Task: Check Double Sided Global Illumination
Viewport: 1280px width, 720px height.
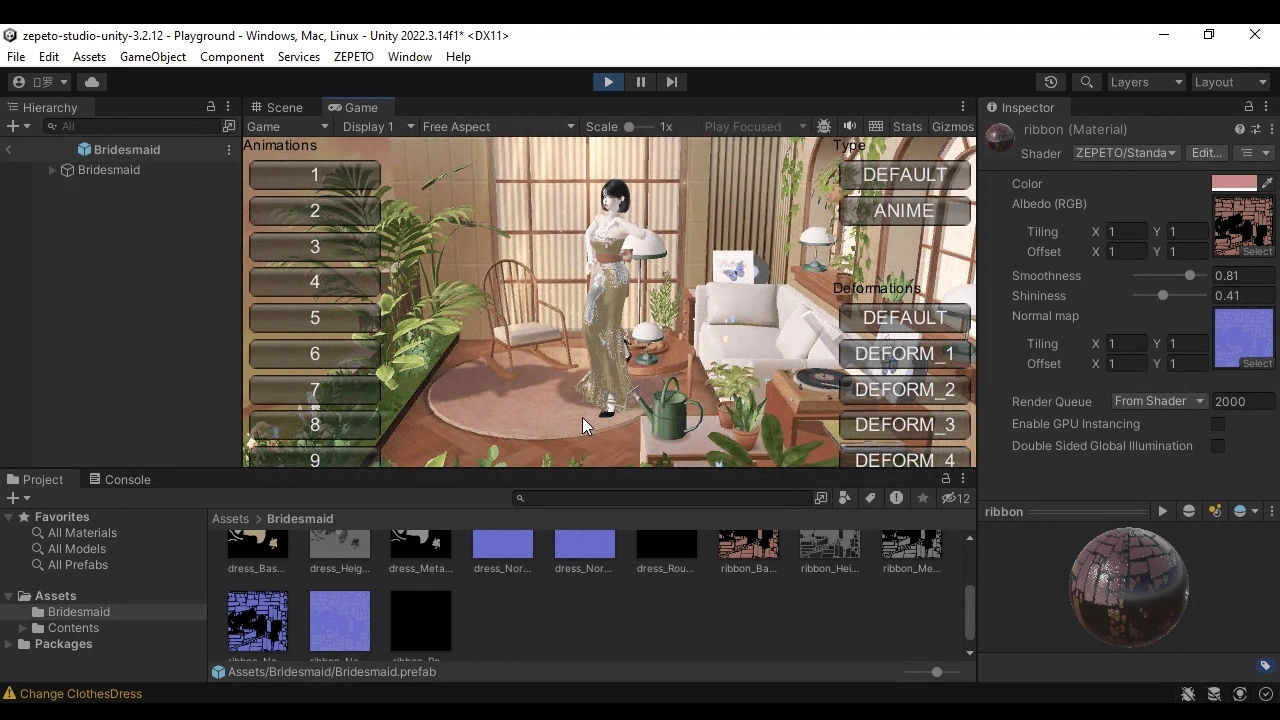Action: click(1218, 446)
